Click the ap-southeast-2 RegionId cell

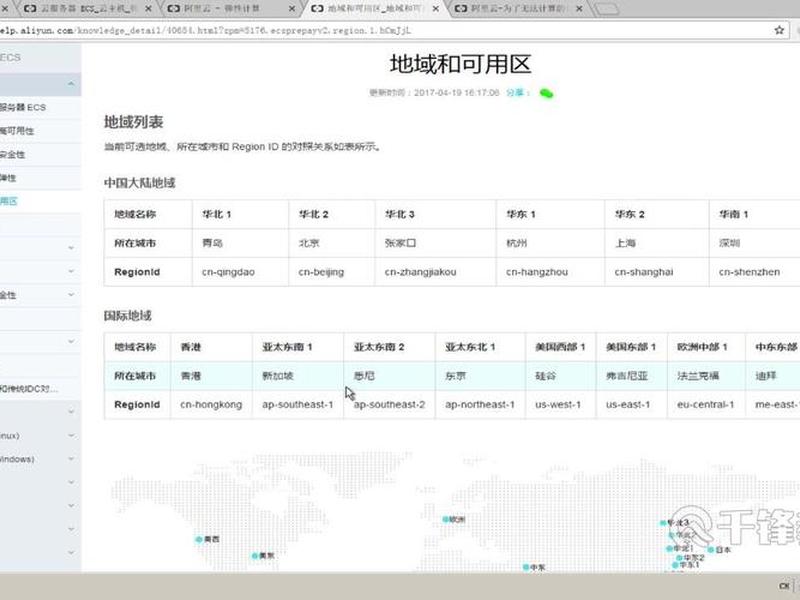tap(390, 405)
